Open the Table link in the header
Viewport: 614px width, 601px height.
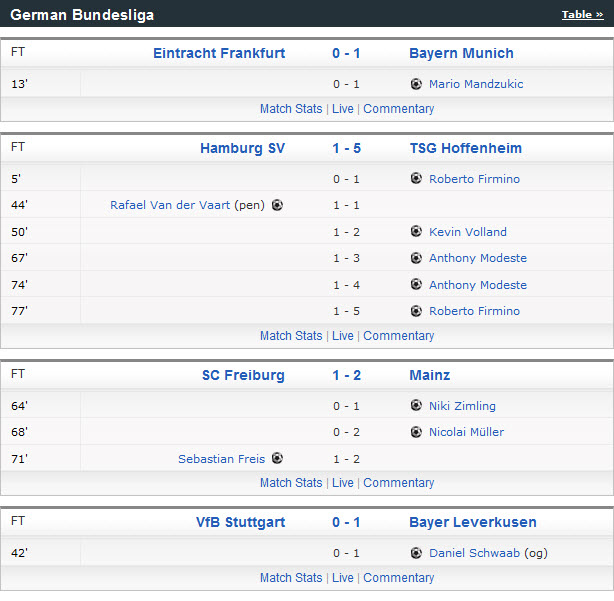[582, 14]
